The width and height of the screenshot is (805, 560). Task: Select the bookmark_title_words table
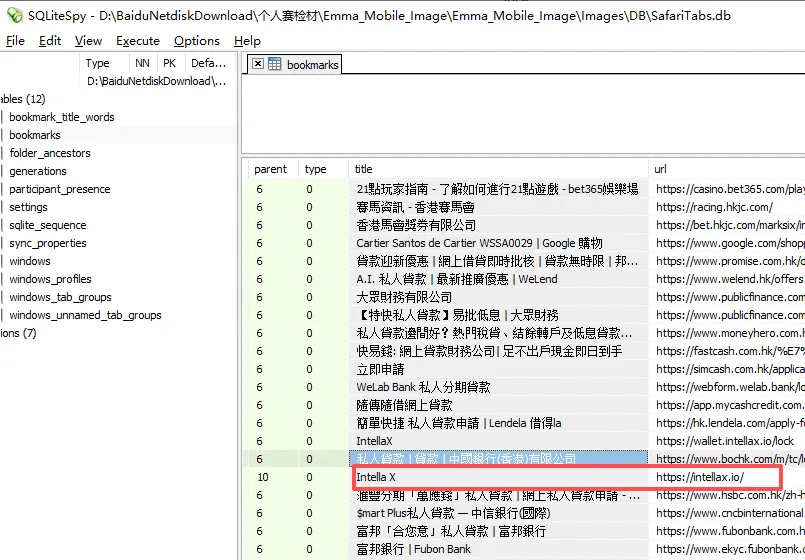(x=62, y=117)
